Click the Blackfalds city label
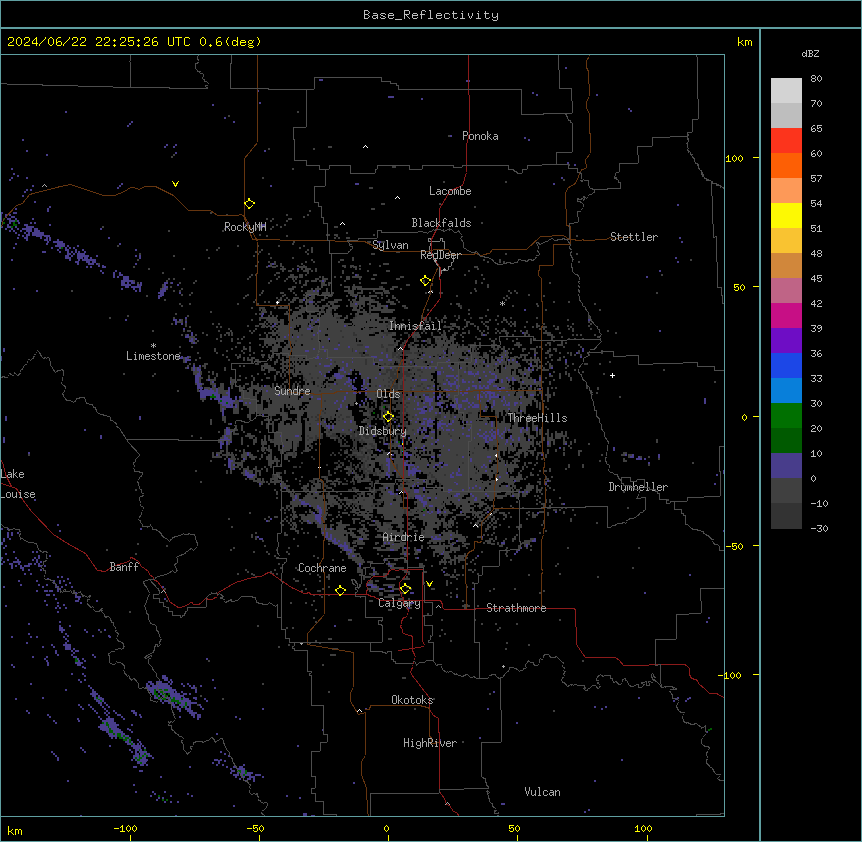Viewport: 862px width, 842px height. 441,223
